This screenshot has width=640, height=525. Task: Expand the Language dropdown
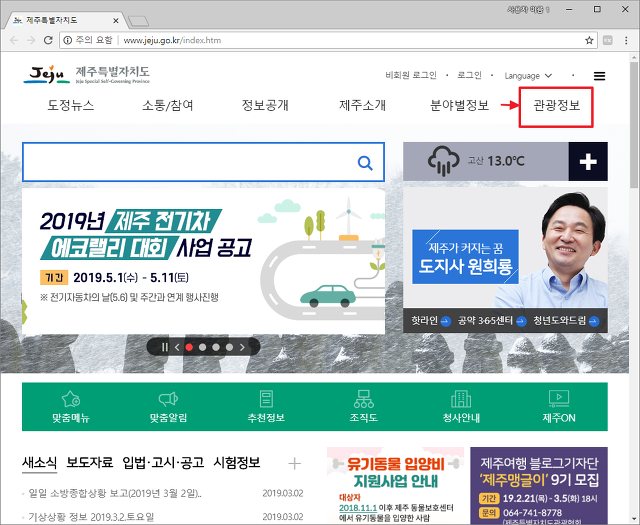click(528, 76)
